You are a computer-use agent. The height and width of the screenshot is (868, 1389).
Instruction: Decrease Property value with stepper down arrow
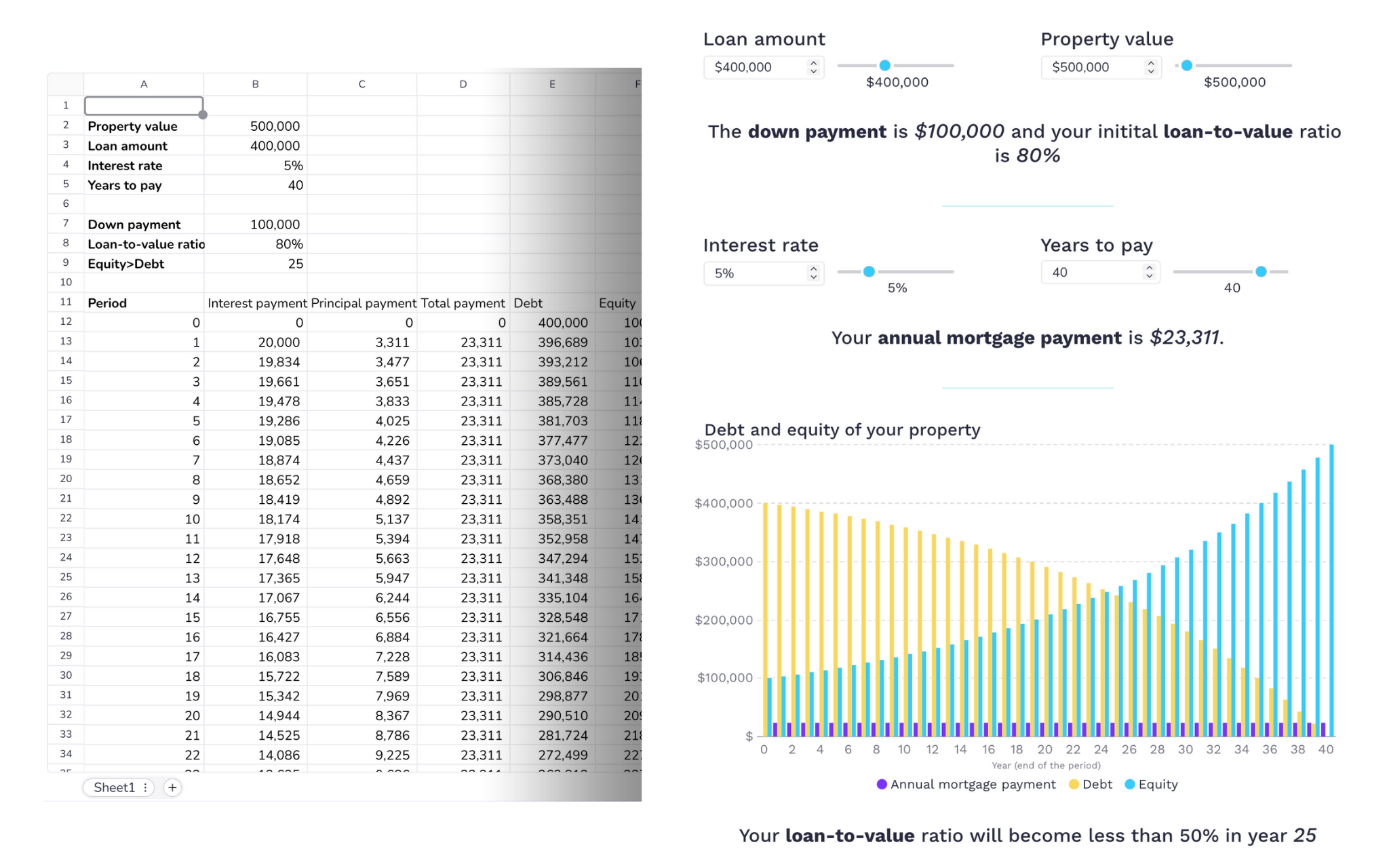coord(1150,71)
